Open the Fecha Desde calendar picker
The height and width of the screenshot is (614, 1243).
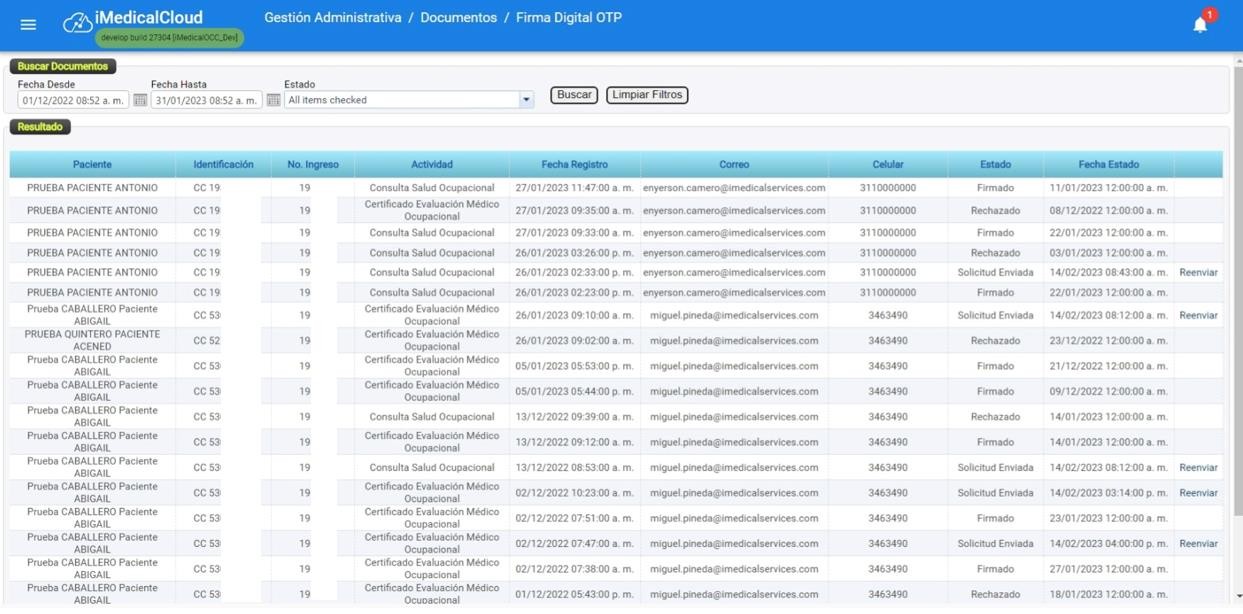click(x=140, y=100)
